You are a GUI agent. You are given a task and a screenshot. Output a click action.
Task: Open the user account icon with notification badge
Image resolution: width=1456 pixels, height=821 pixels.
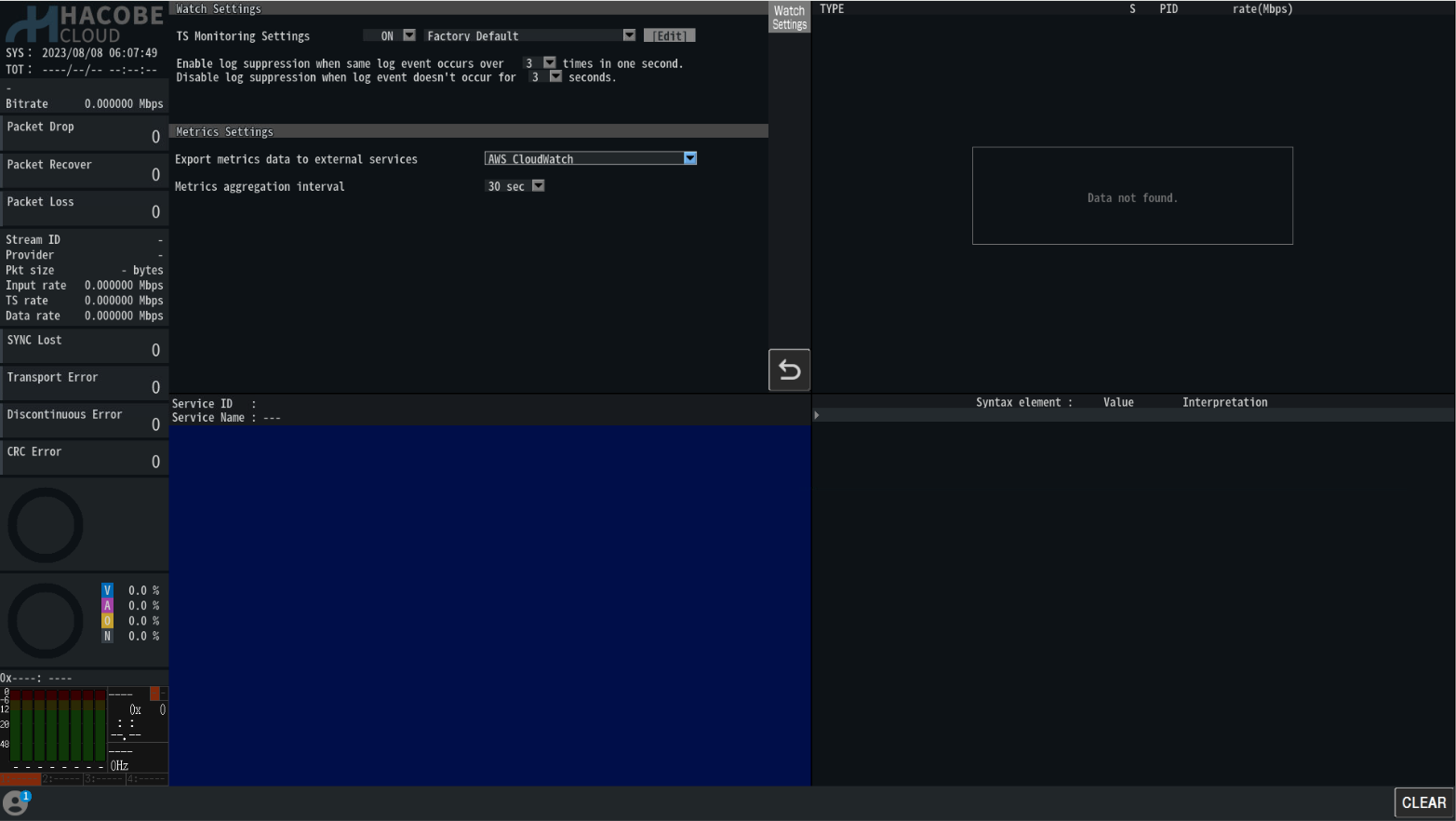point(16,802)
